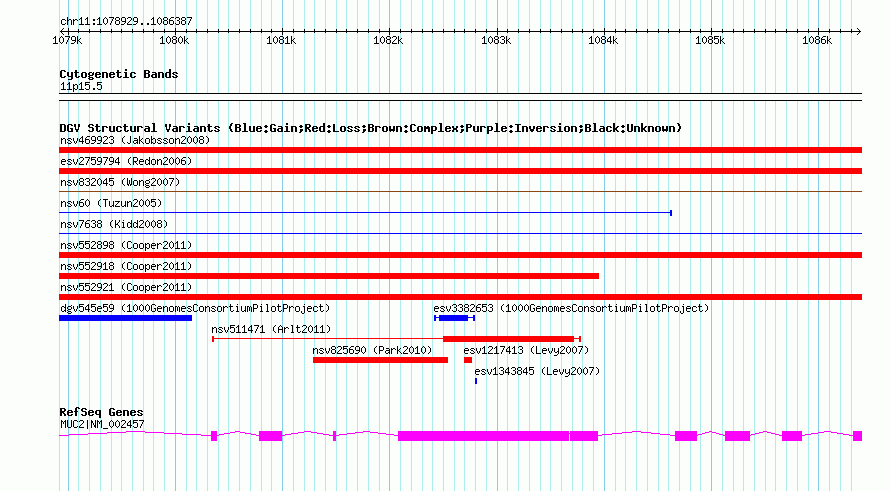
Task: Click the 1079k ruler tick label
Action: pyautogui.click(x=67, y=40)
